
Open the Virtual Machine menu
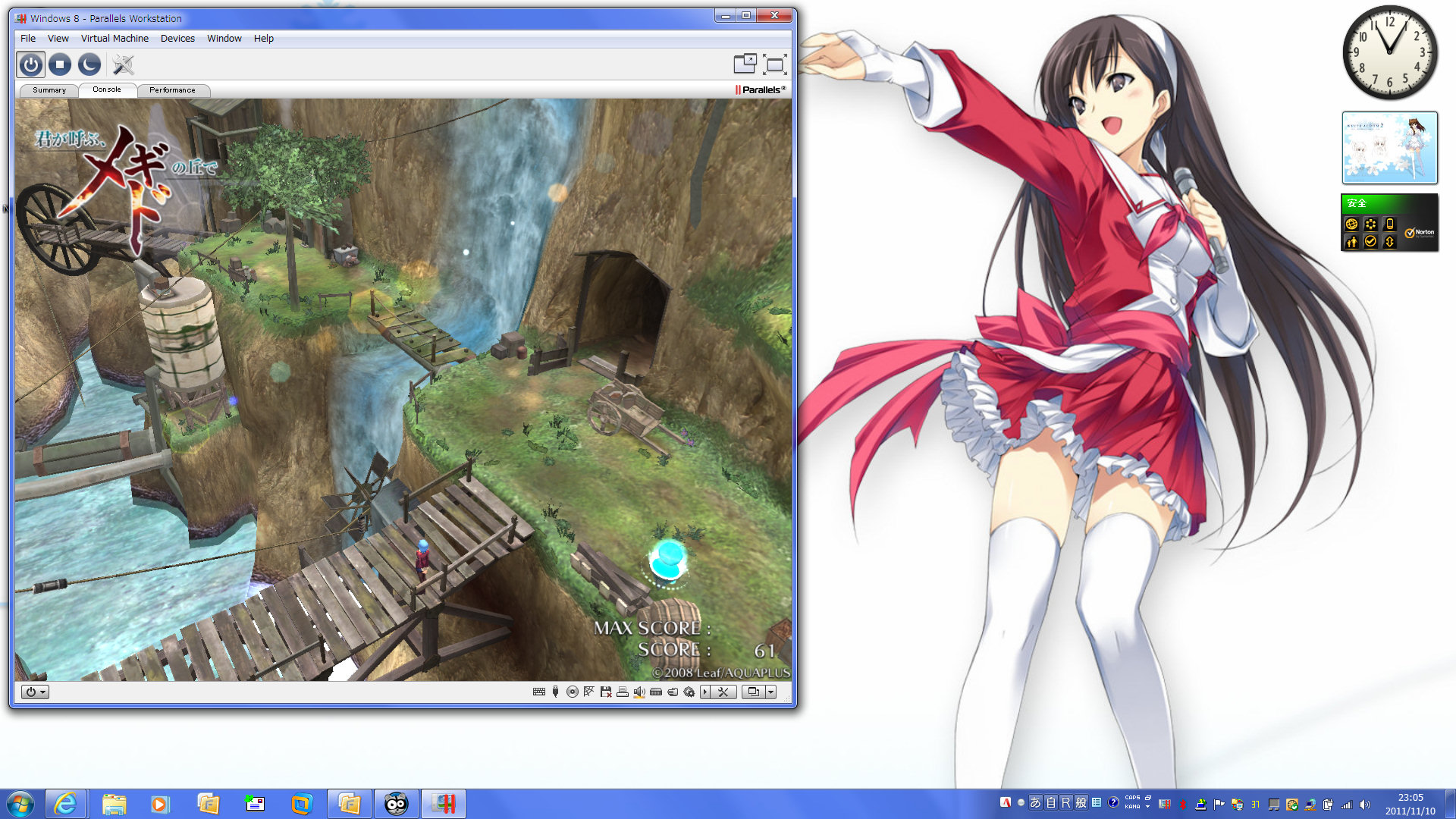(115, 38)
